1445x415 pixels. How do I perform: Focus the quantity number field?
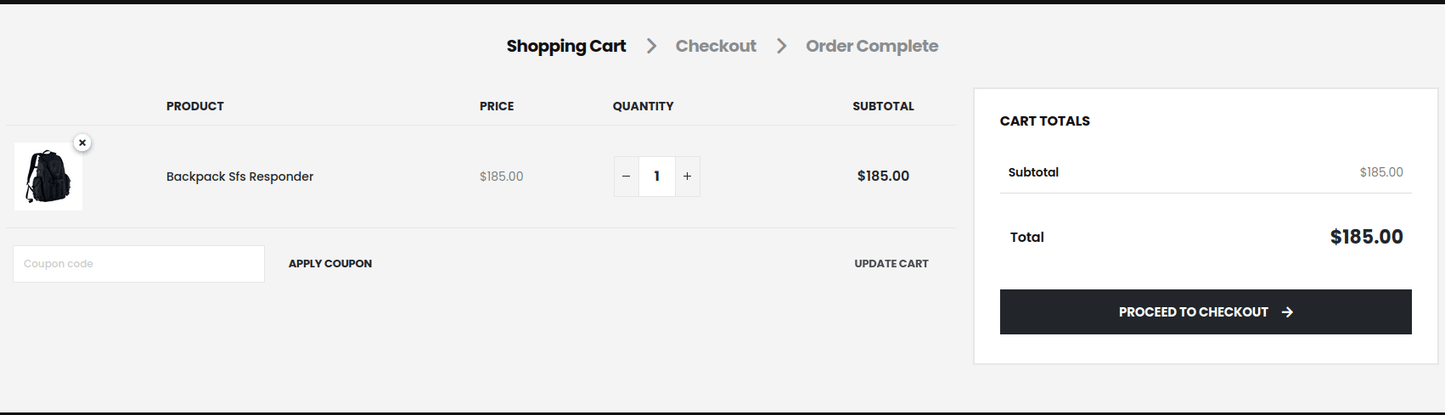[657, 176]
